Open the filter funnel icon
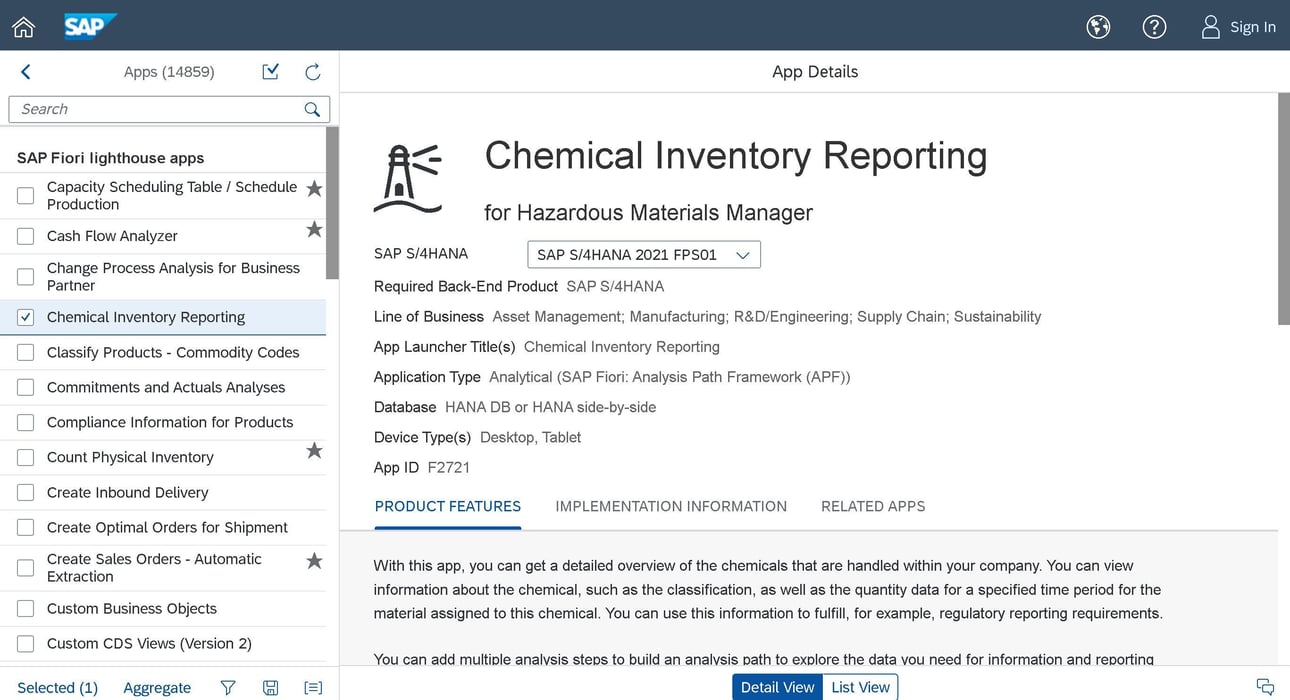The width and height of the screenshot is (1290, 700). point(228,687)
